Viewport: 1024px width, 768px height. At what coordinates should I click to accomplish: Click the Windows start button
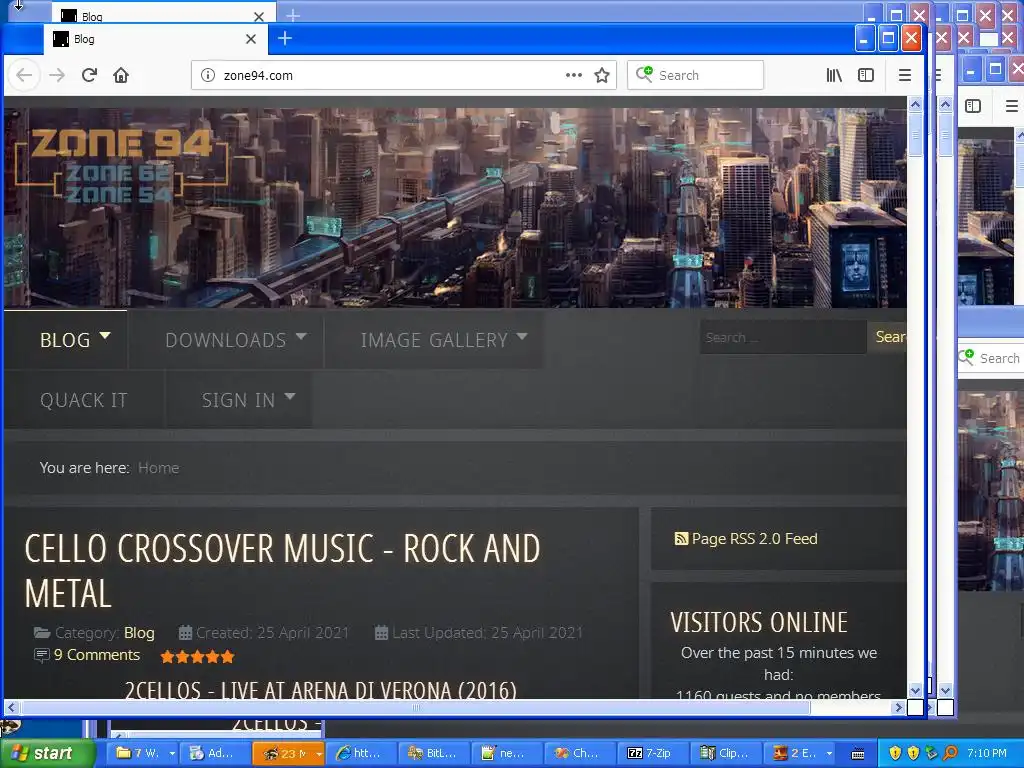point(48,753)
